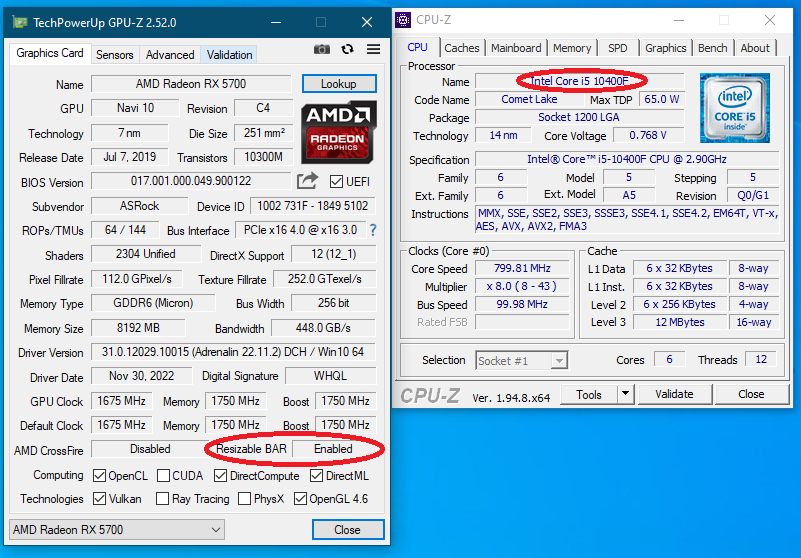Click the GPU-Z title bar app icon

[x=20, y=22]
